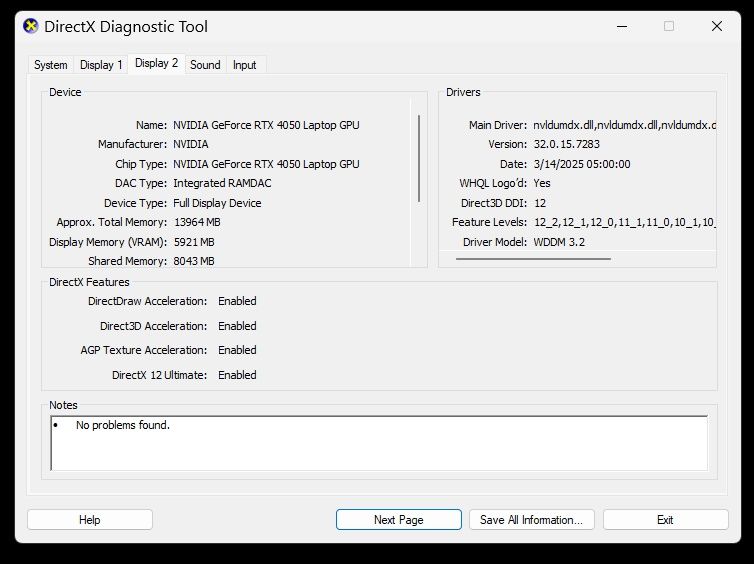754x564 pixels.
Task: Switch to the System tab
Action: click(50, 65)
